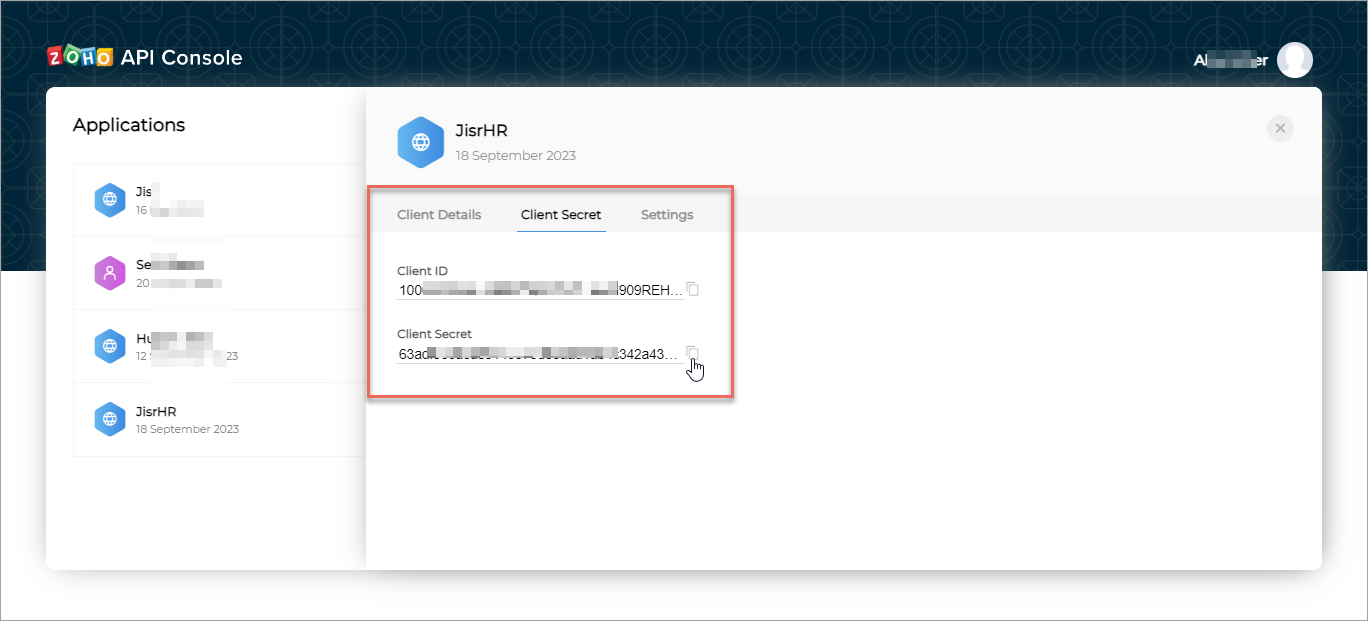Select the application name starting with 'Se'
The image size is (1368, 621).
coord(170,265)
